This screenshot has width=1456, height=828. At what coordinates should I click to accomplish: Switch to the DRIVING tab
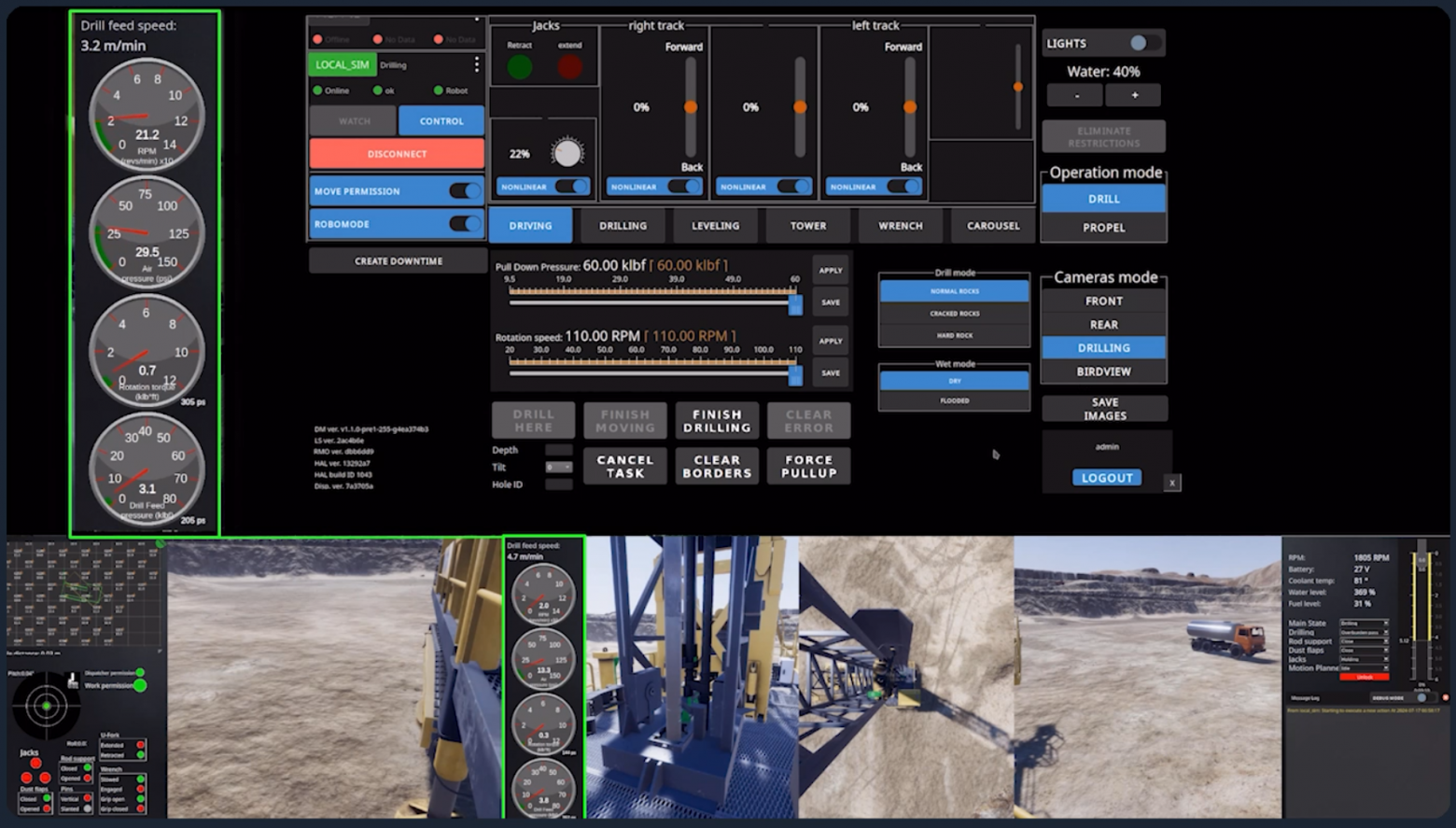click(530, 226)
